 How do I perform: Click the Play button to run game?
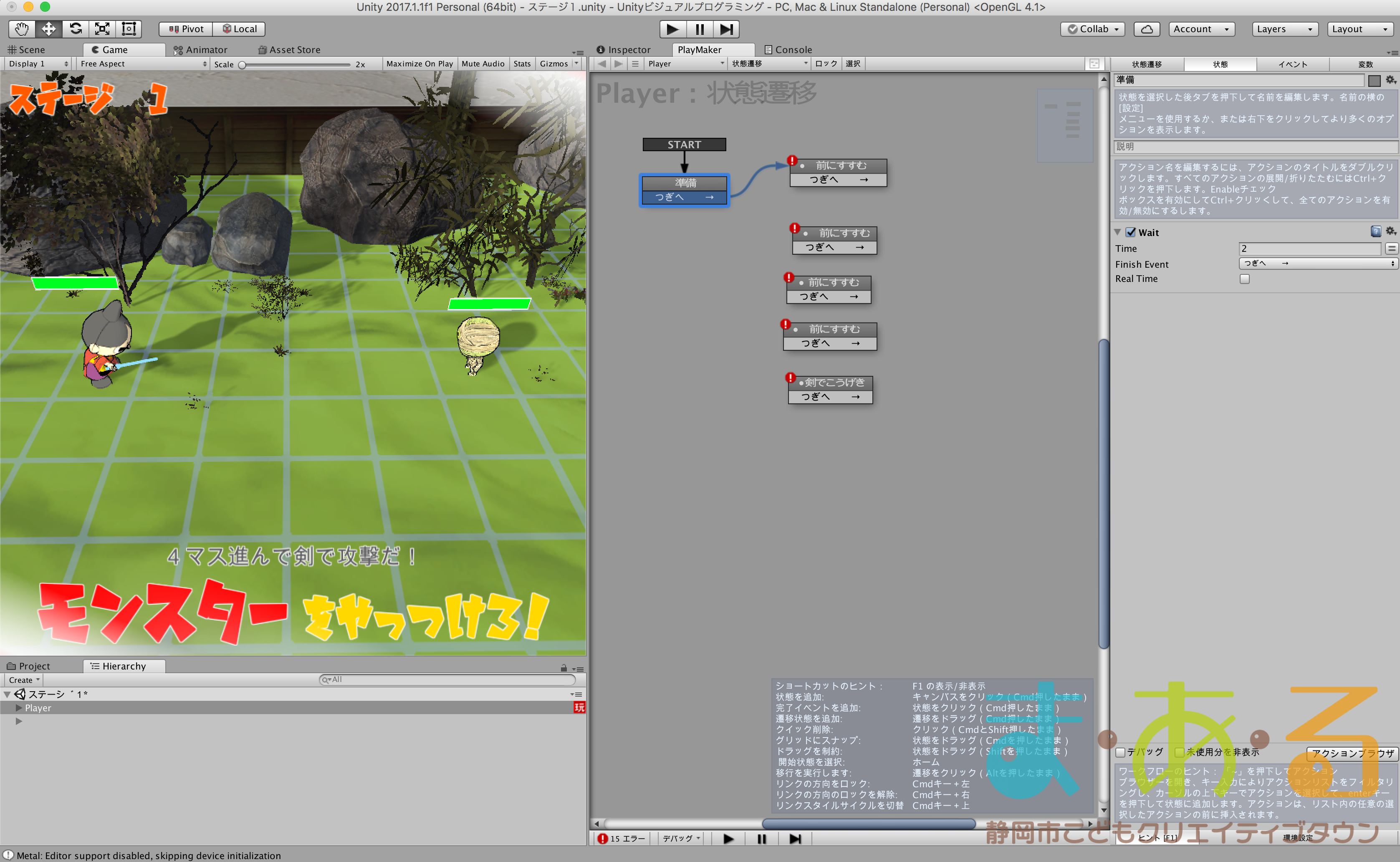click(669, 28)
